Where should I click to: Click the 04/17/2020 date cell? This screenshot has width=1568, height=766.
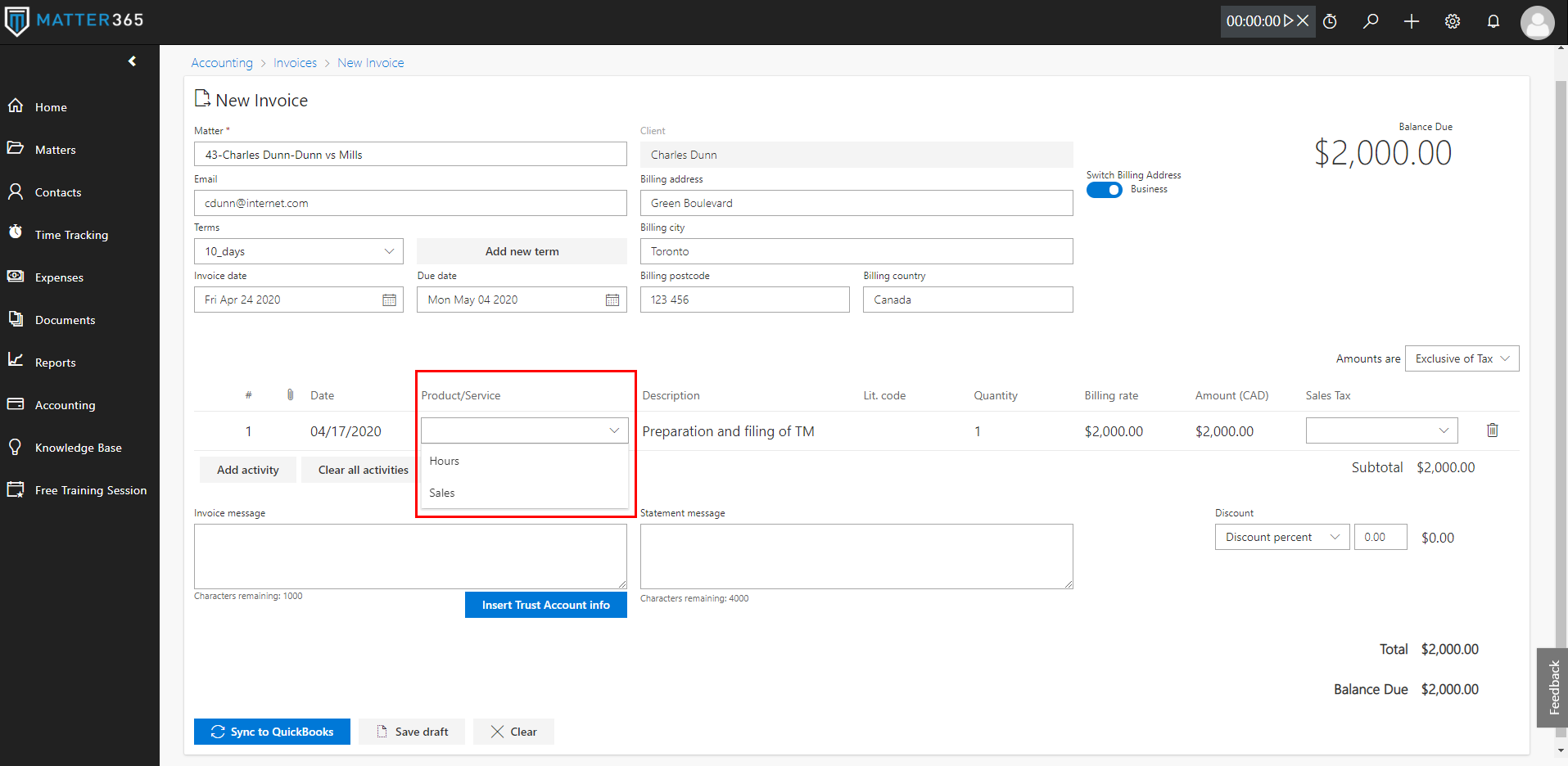tap(346, 431)
